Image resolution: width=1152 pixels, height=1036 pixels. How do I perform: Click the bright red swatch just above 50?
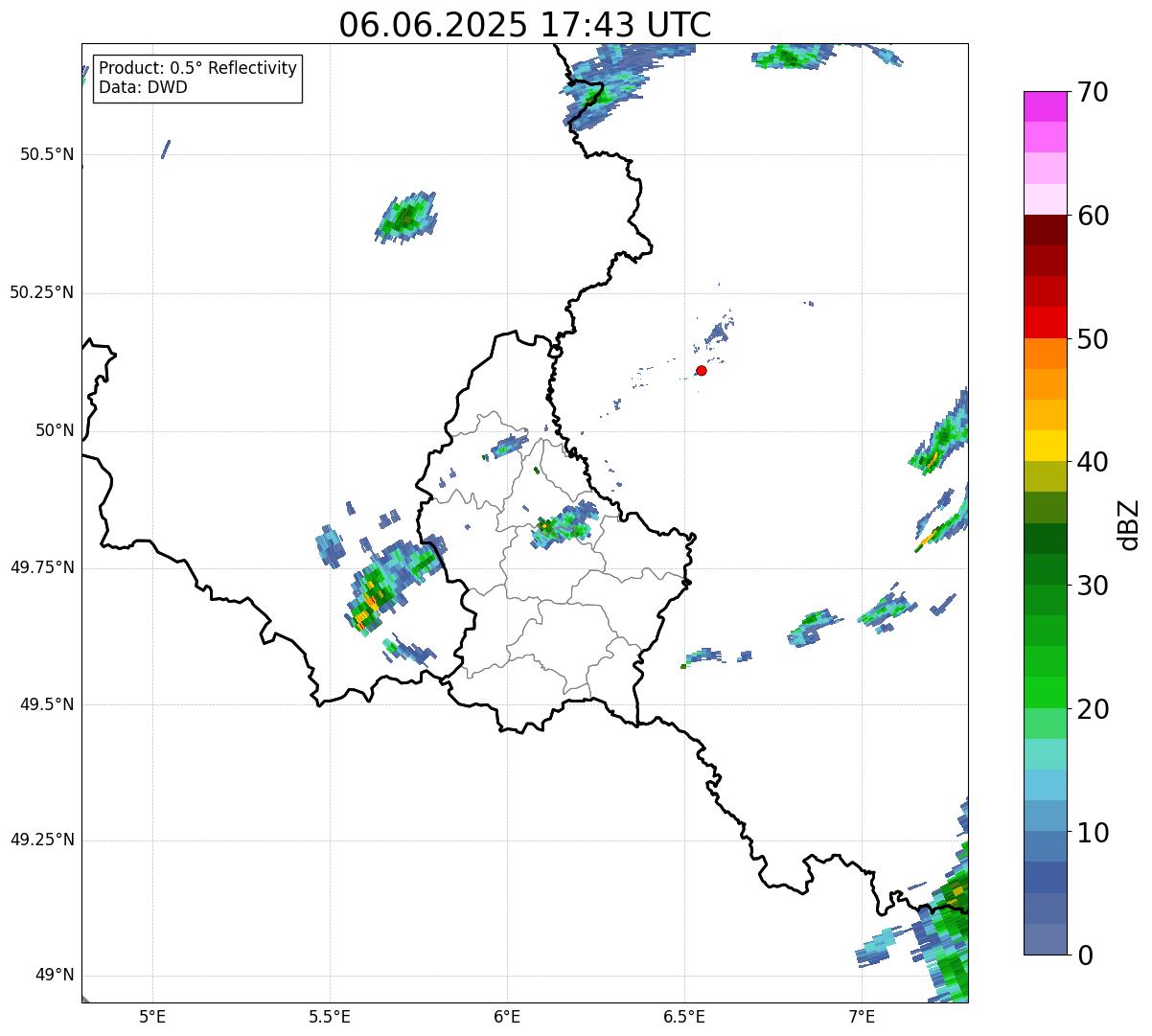tap(1045, 323)
